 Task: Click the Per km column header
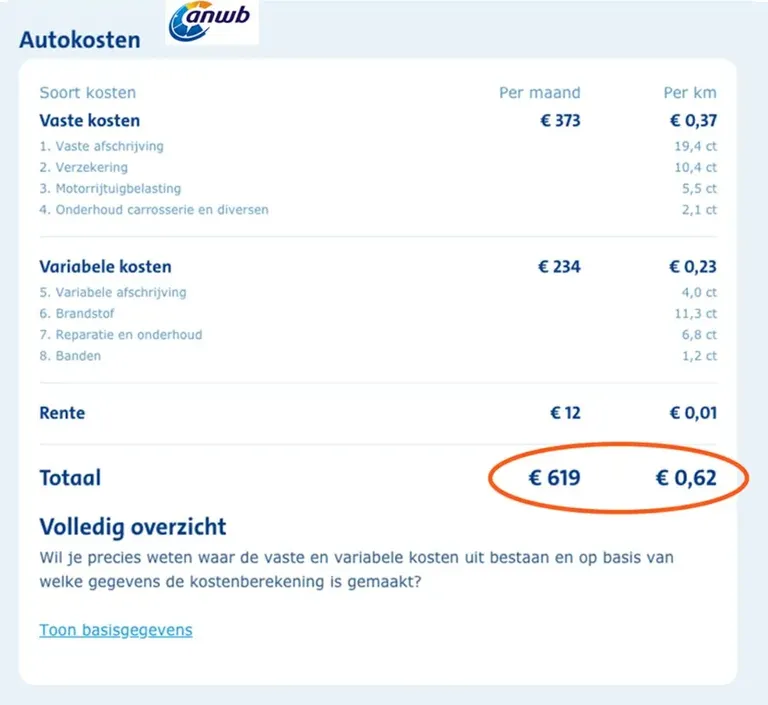click(690, 93)
